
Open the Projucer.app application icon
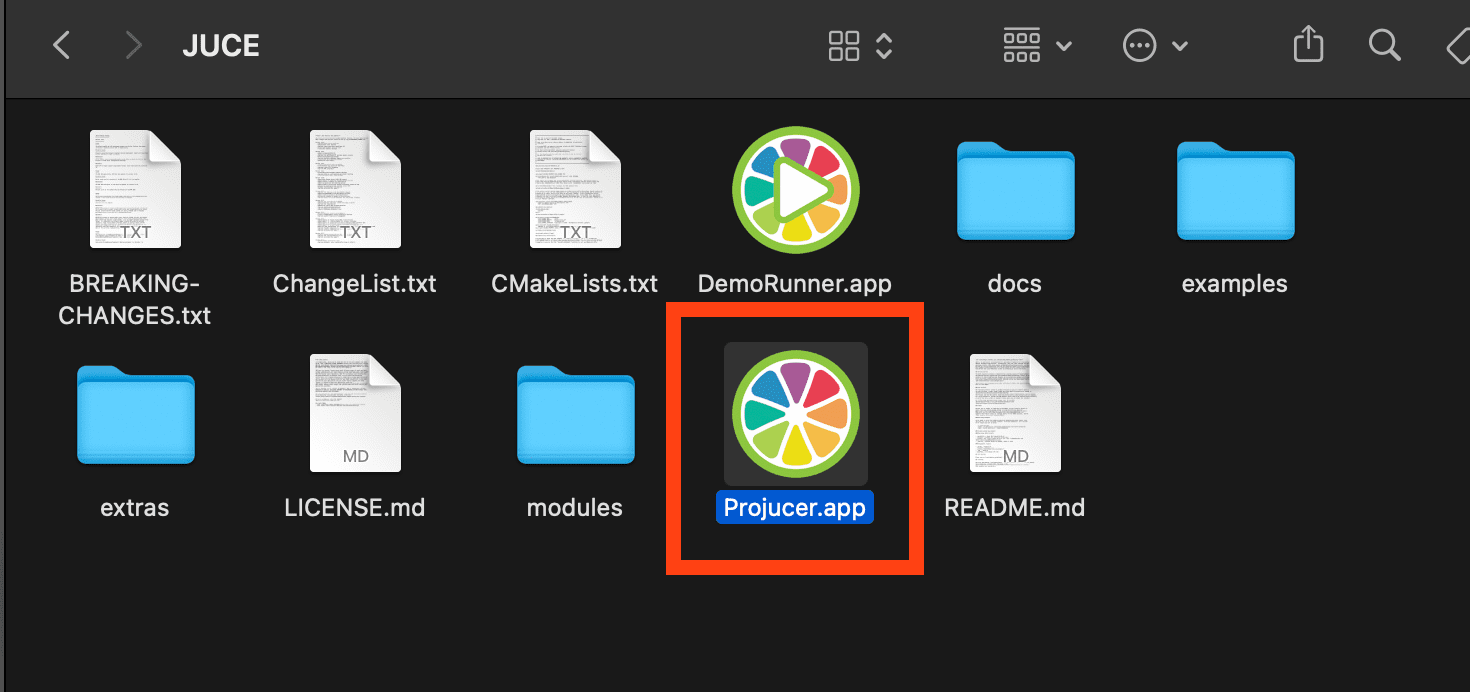(x=795, y=413)
